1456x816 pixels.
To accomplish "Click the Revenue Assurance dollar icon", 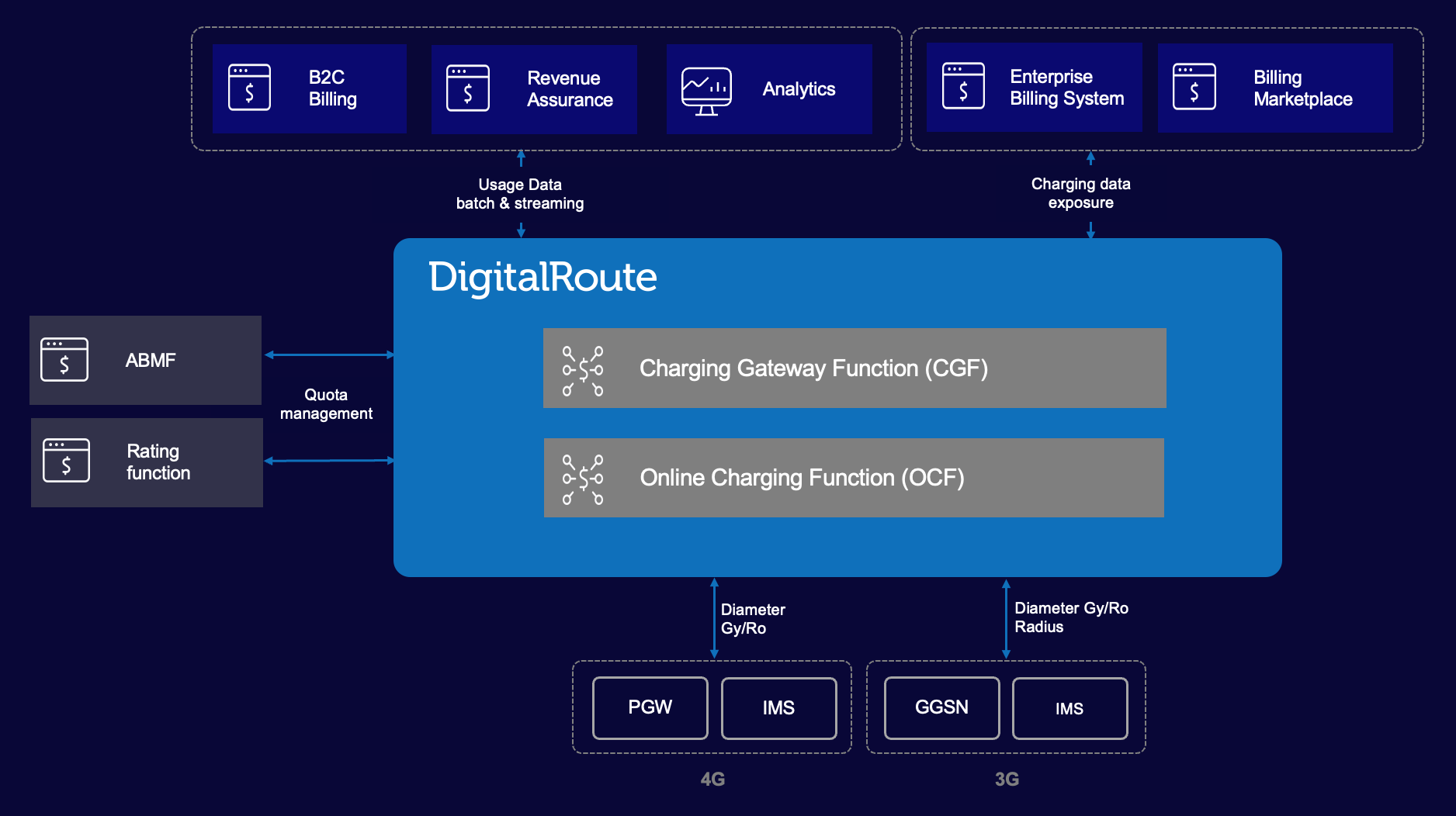I will 468,88.
